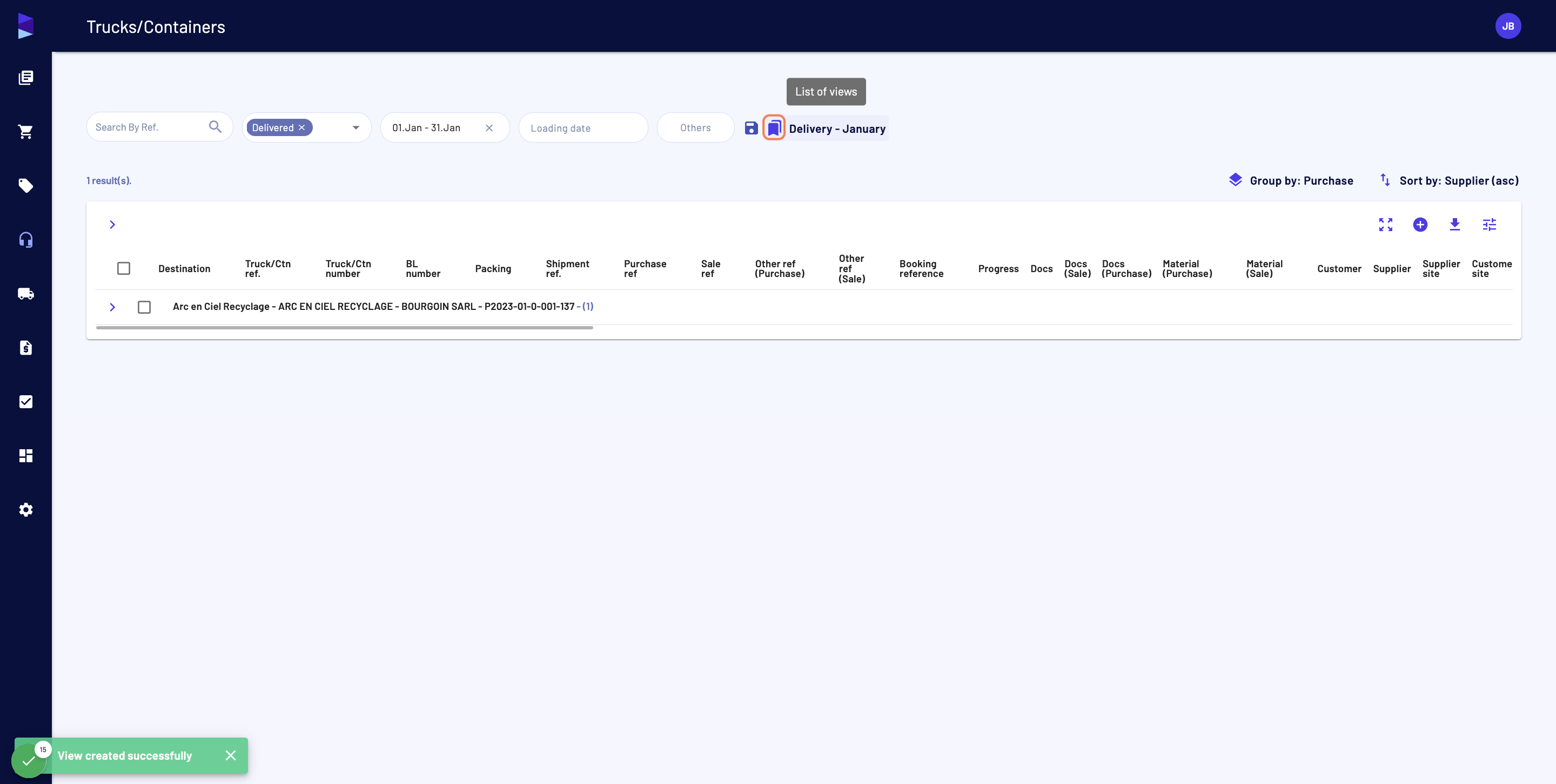Click the Loading date field
Screen dimensions: 1556x784
[x=583, y=127]
